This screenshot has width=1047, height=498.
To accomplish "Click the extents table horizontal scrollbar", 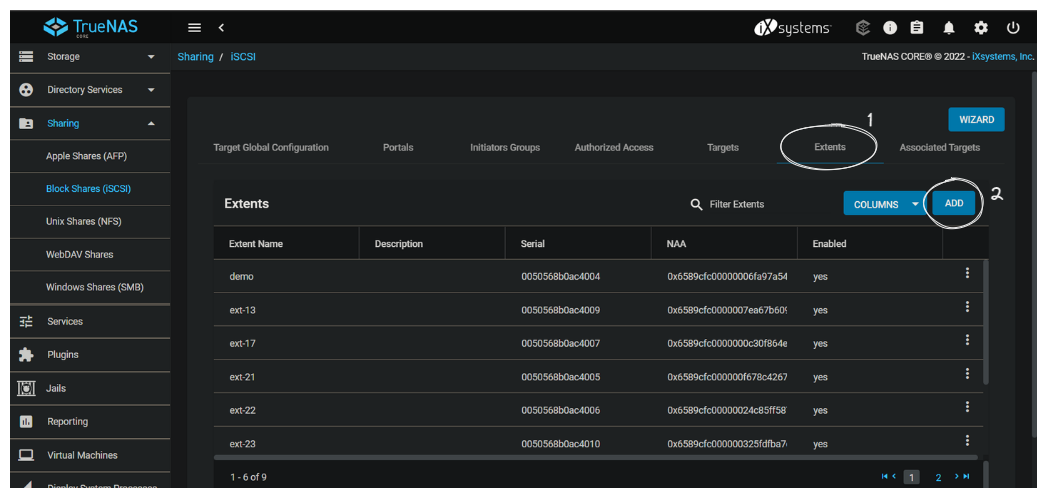I will [596, 458].
